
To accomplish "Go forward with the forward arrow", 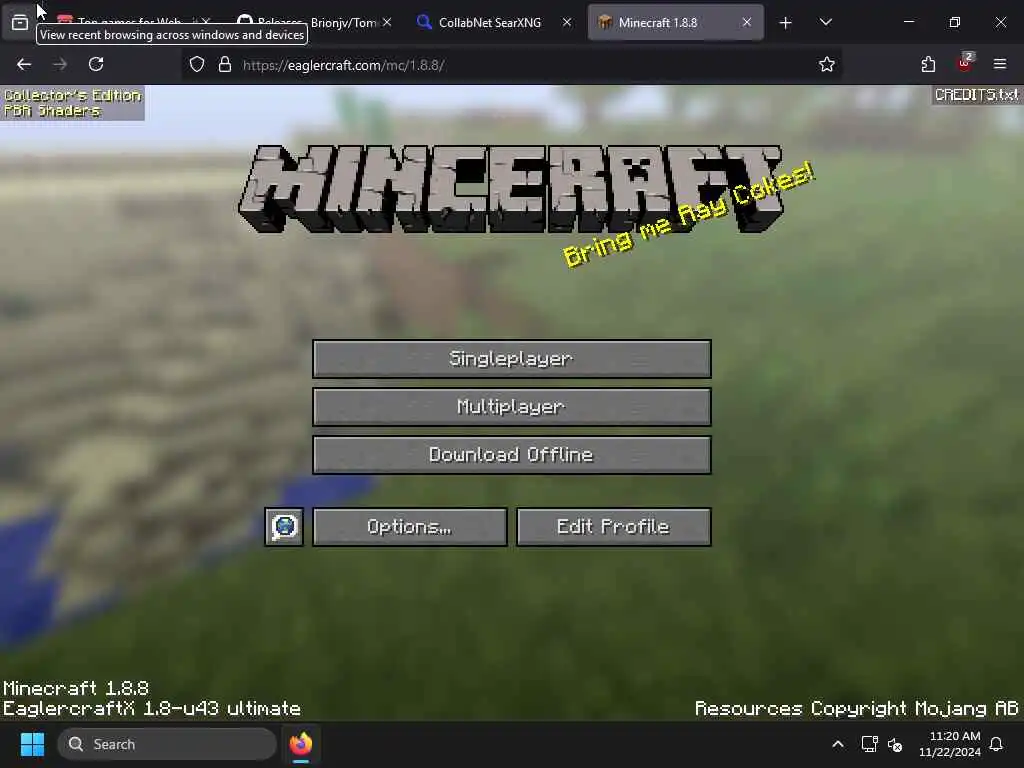I will click(x=60, y=64).
